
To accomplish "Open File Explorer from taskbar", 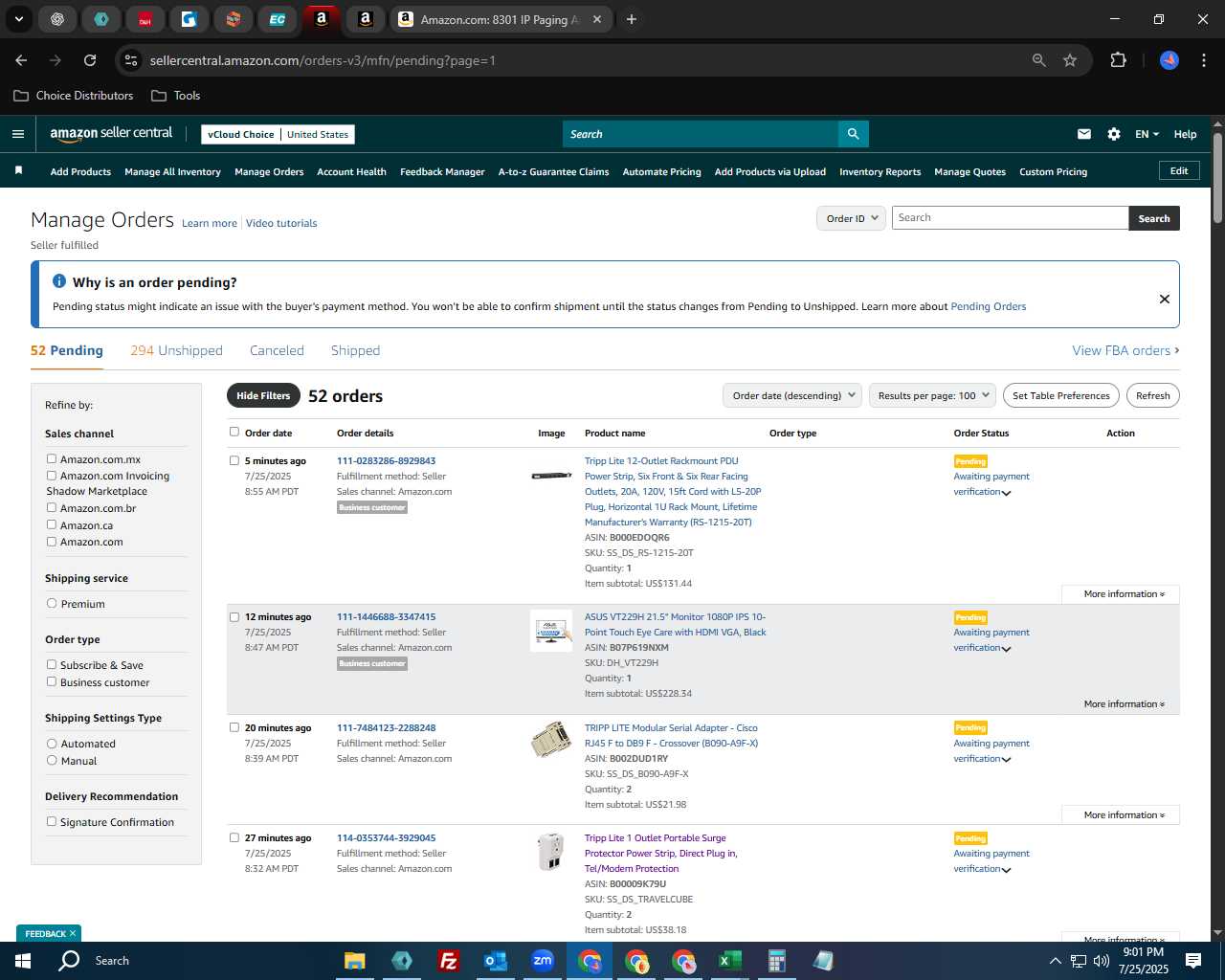I will [x=355, y=961].
